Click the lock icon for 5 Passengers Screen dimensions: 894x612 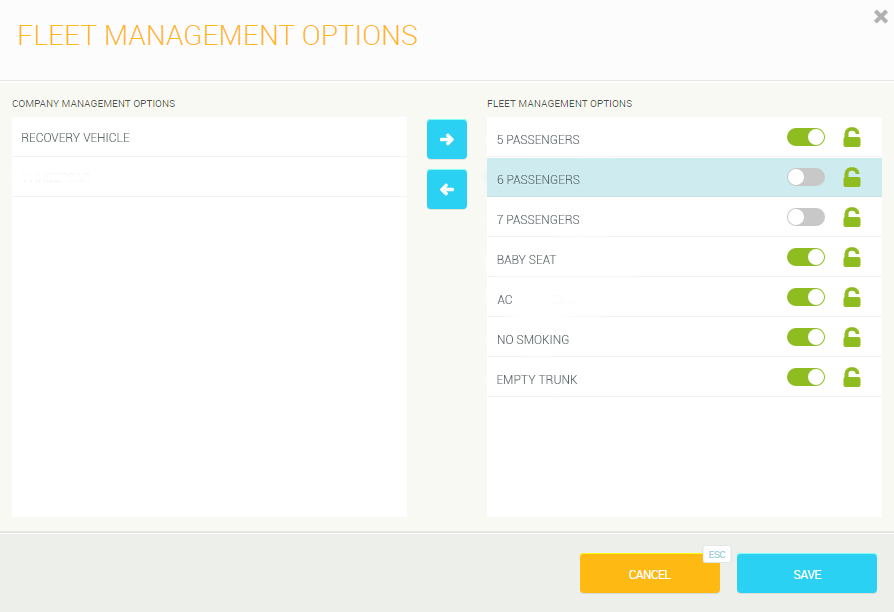pos(851,138)
